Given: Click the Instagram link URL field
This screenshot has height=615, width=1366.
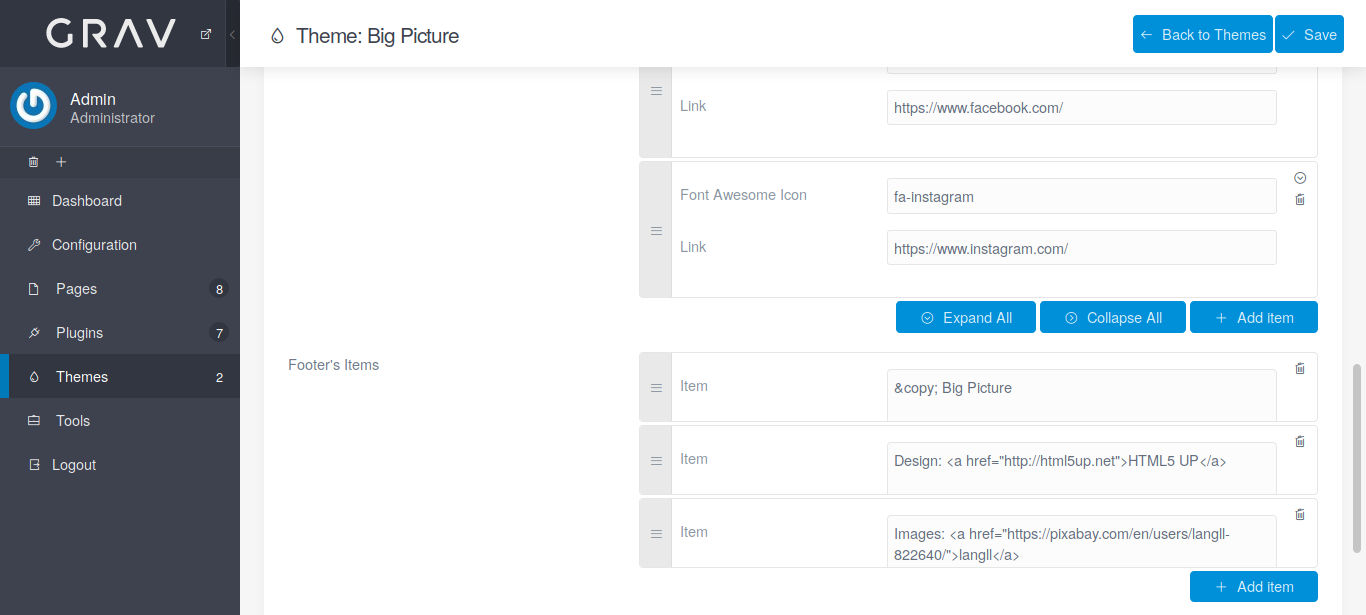Looking at the screenshot, I should coord(1081,248).
